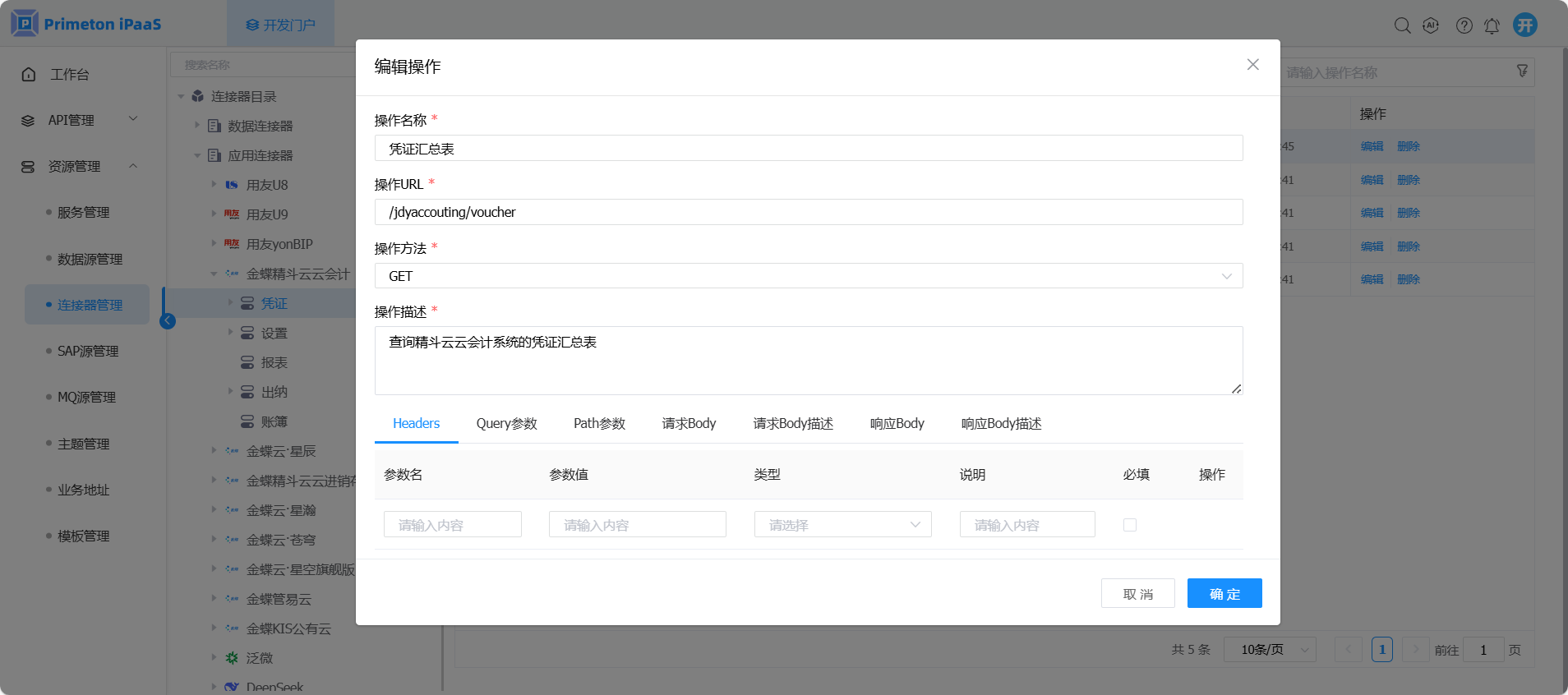Viewport: 1568px width, 695px height.
Task: Click the search magnifier icon in header
Action: [1402, 25]
